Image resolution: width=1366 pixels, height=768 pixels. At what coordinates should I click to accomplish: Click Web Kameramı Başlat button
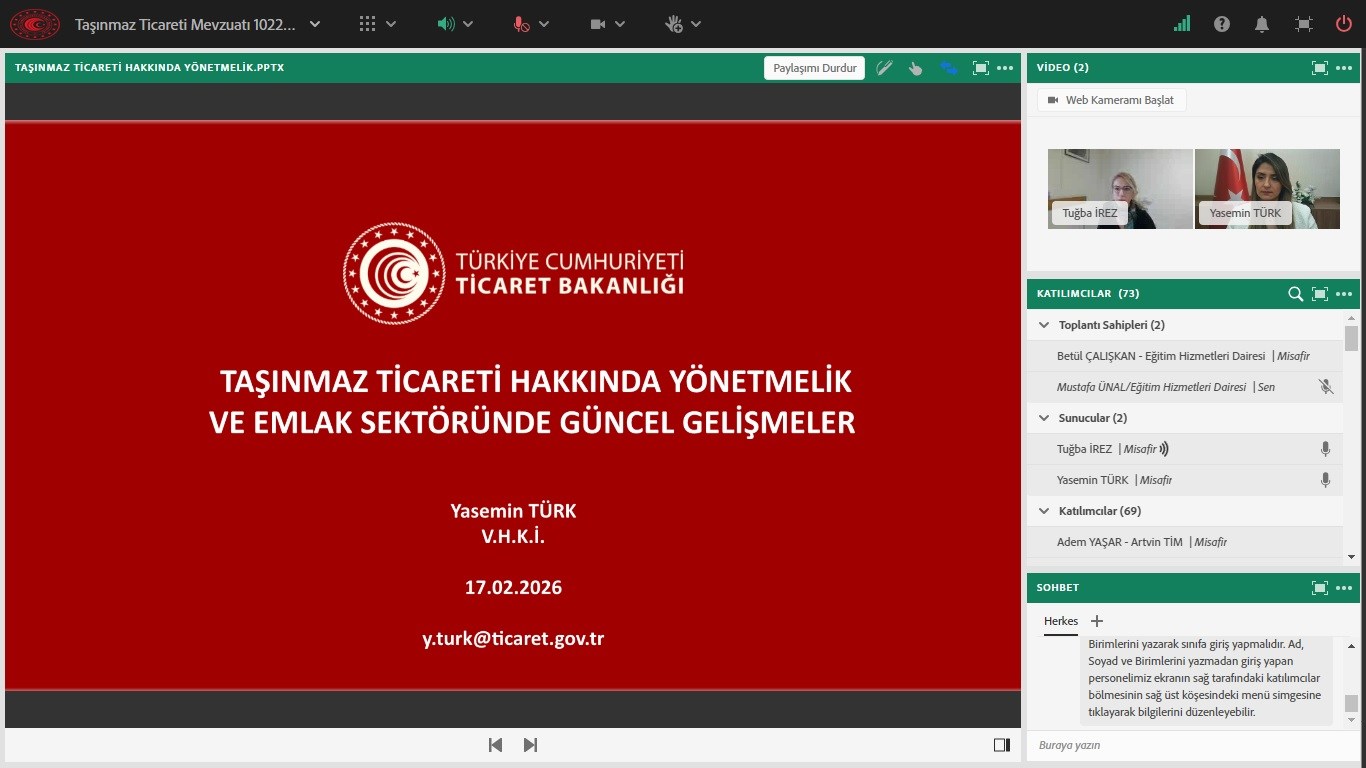coord(1111,100)
